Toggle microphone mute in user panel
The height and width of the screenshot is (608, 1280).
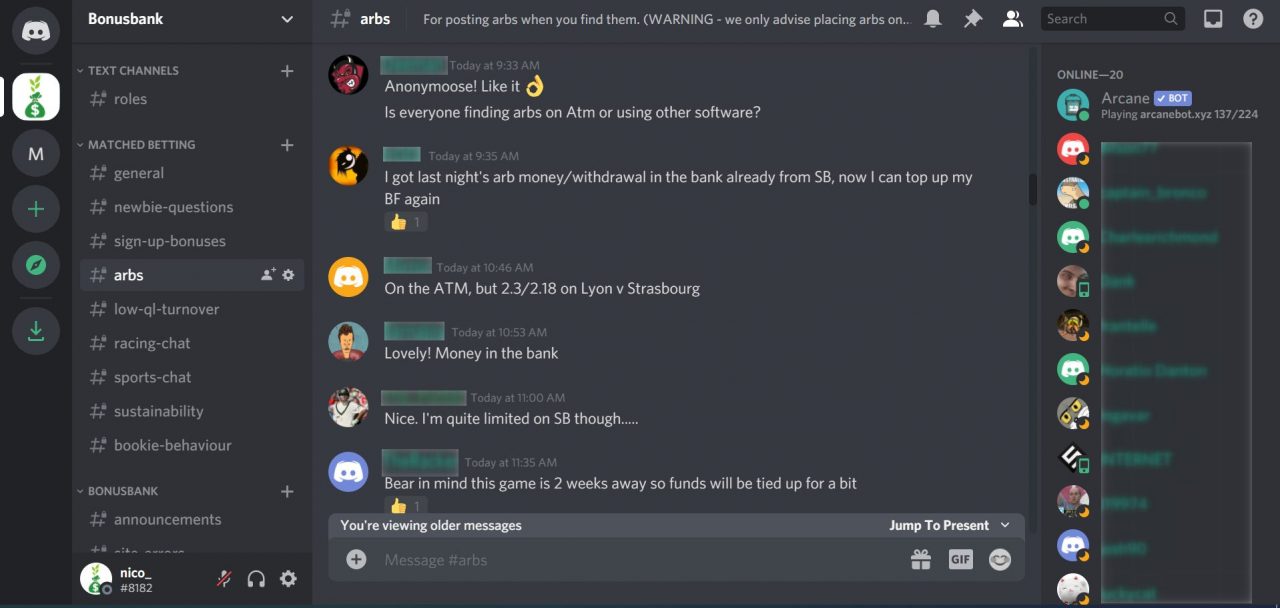(224, 579)
